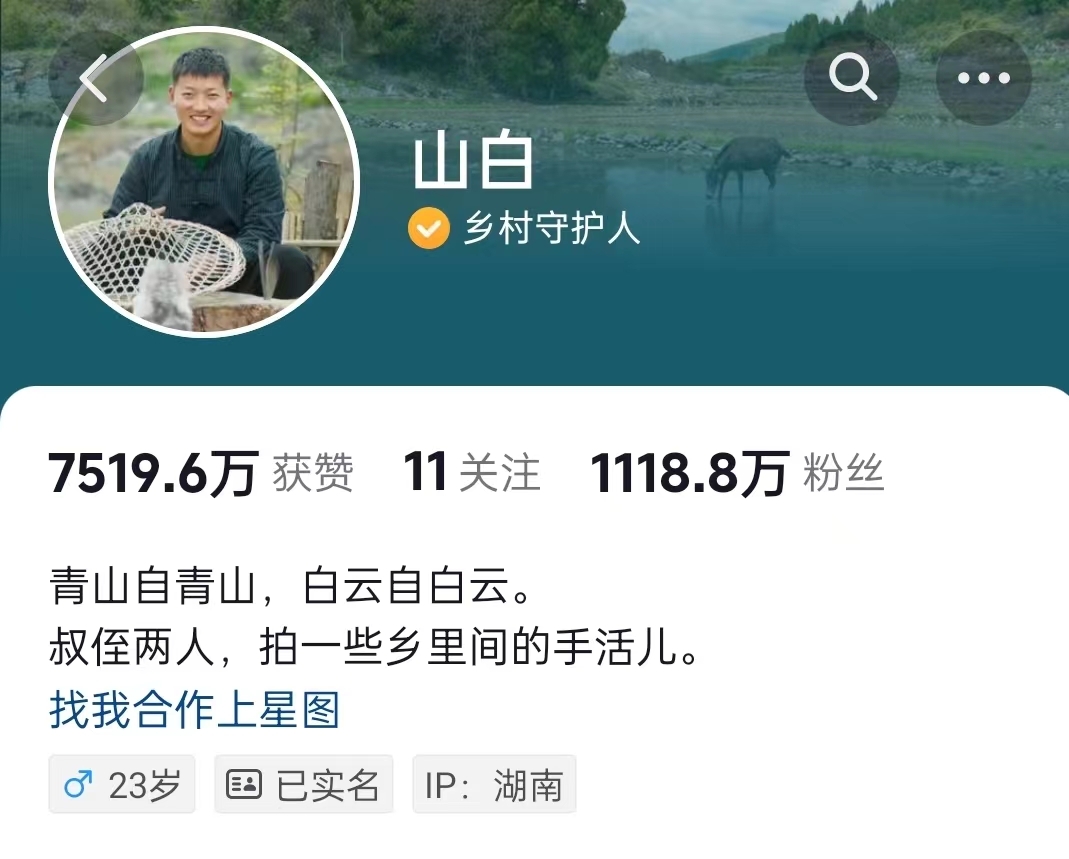Click the male gender symbol icon
Viewport: 1069px width, 859px height.
(x=78, y=784)
